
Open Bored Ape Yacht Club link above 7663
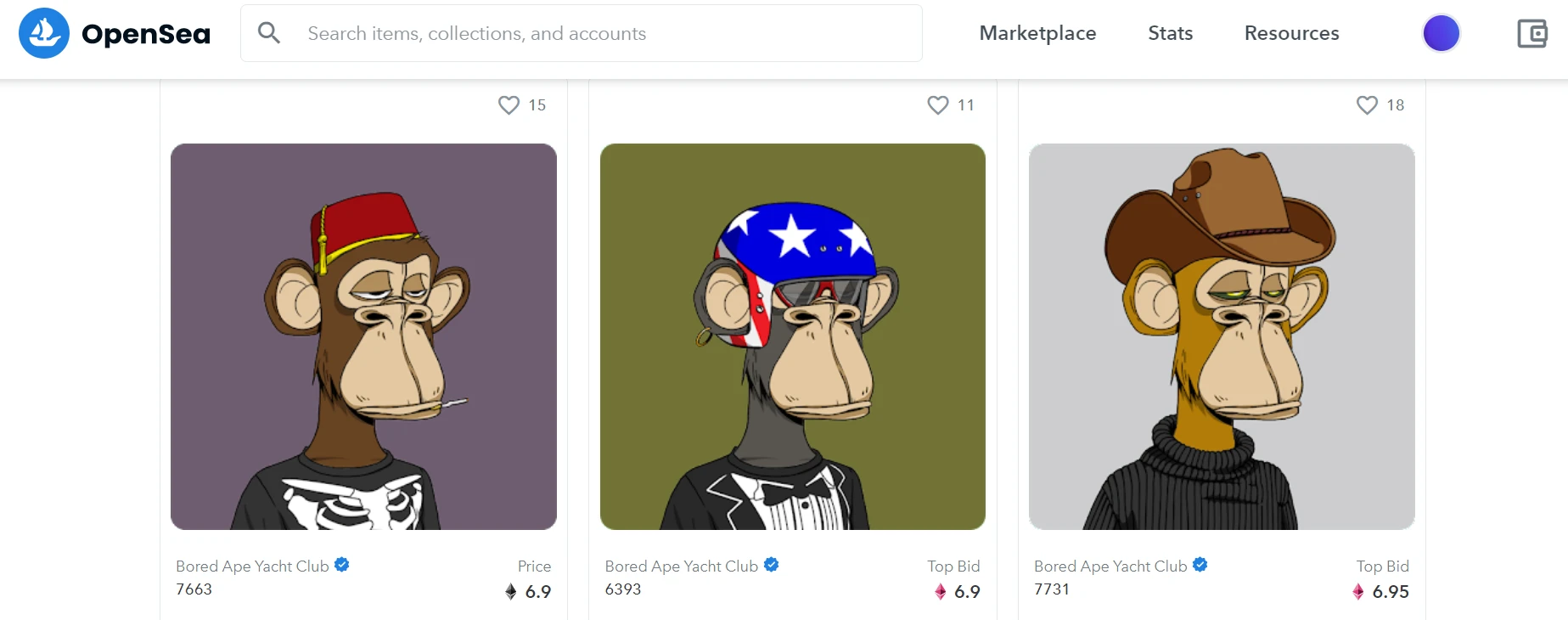point(252,566)
